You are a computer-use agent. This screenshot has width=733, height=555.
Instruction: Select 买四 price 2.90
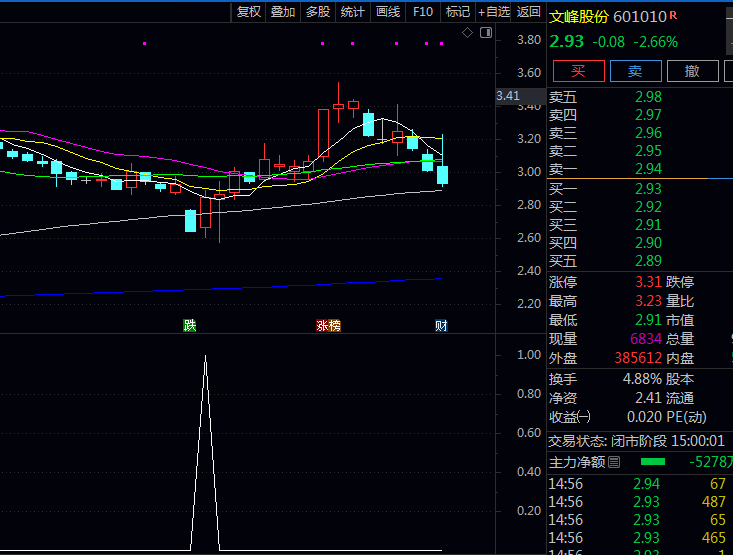click(x=648, y=243)
